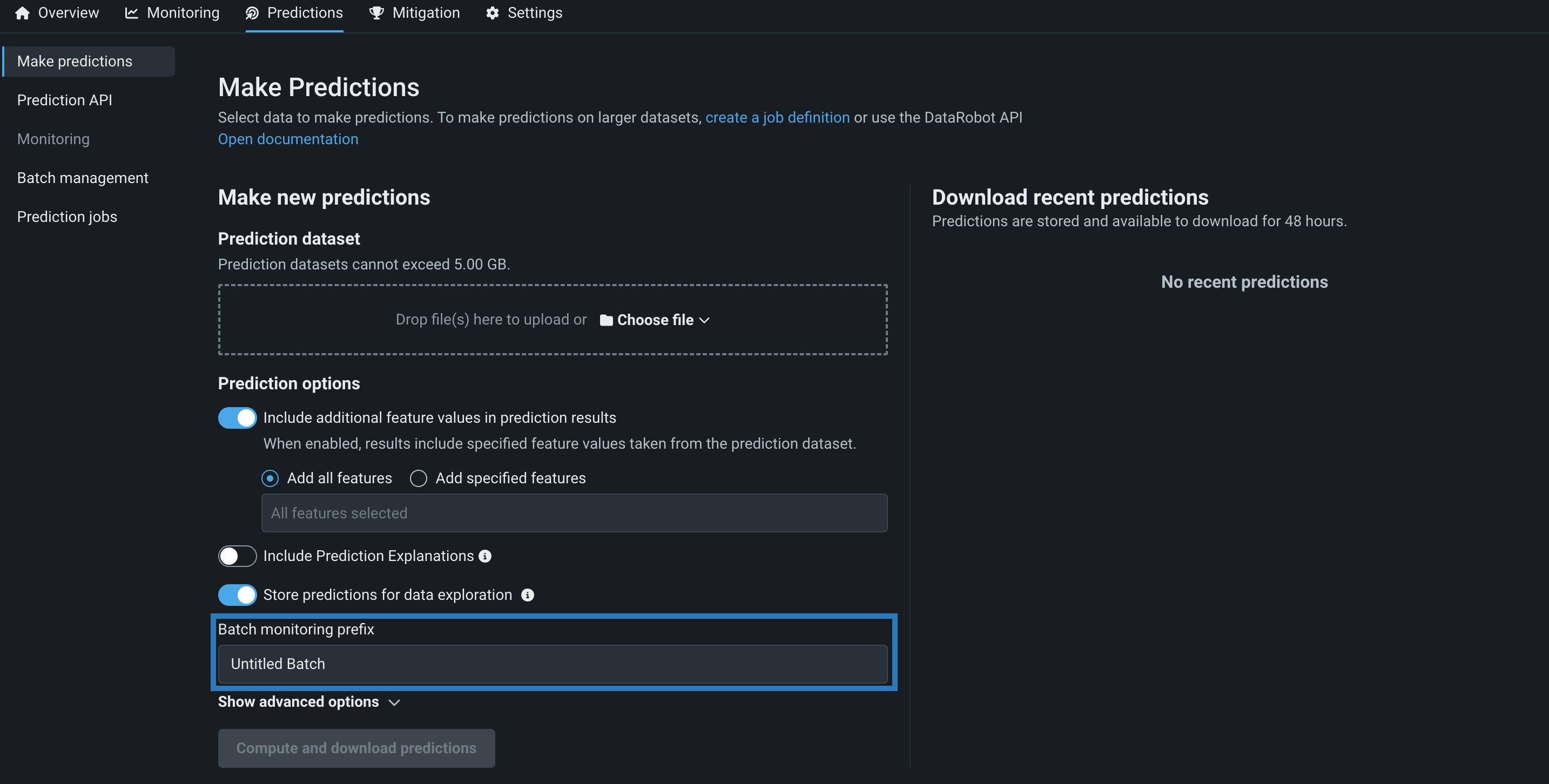
Task: Click the folder icon beside Choose file
Action: pos(606,320)
